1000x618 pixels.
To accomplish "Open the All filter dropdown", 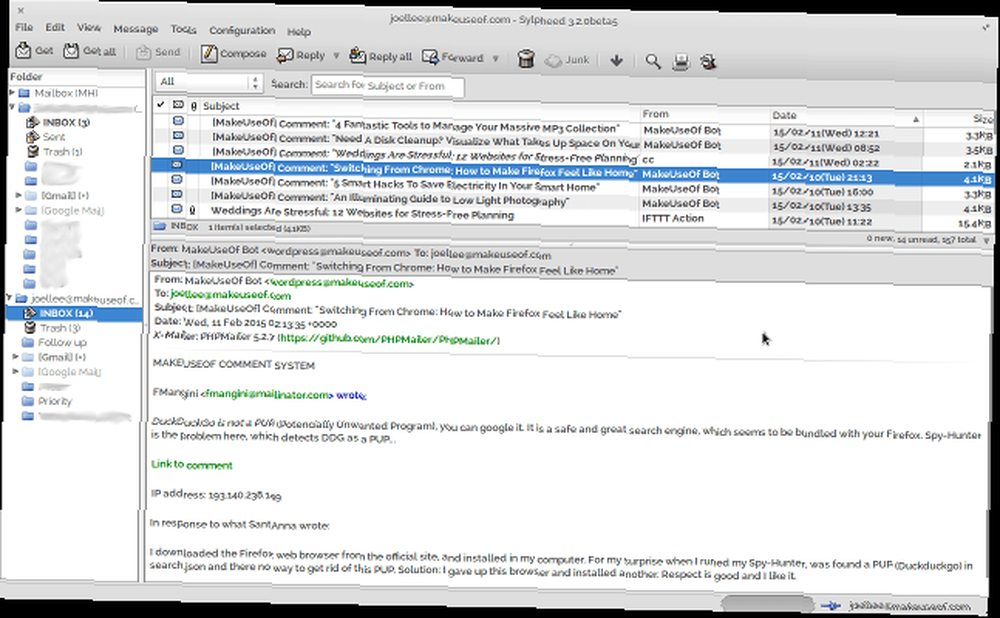I will [209, 82].
